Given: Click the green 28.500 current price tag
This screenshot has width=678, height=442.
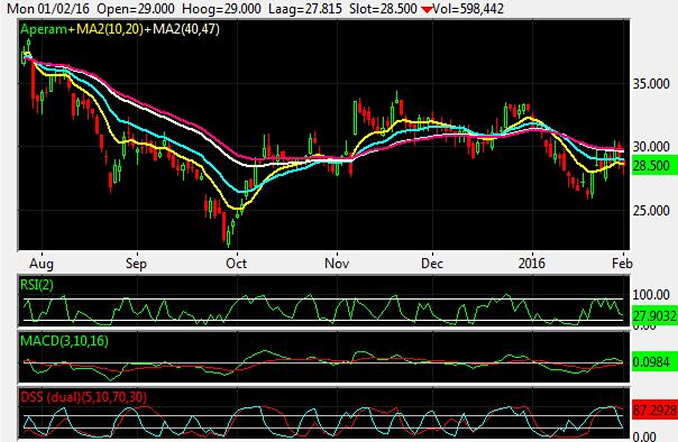Looking at the screenshot, I should [x=652, y=164].
